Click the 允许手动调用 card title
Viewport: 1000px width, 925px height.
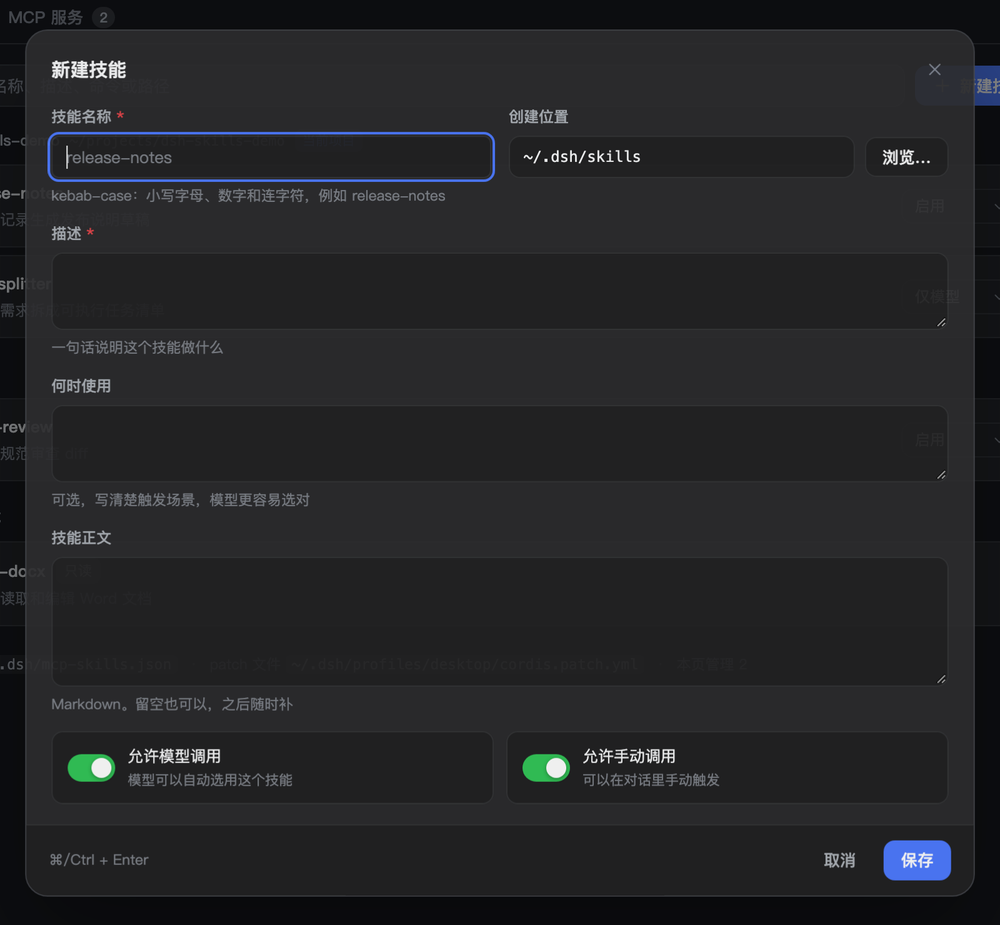coord(629,757)
